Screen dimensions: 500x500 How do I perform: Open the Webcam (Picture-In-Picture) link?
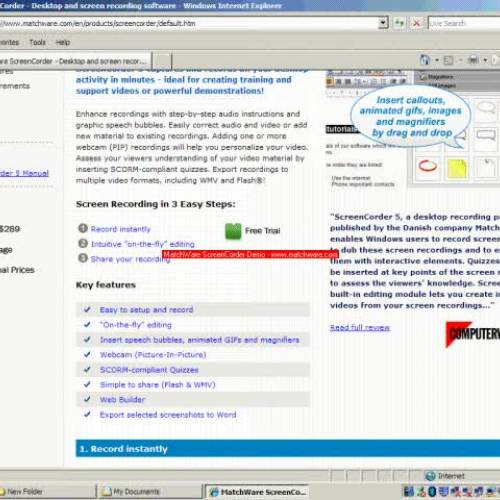(153, 355)
